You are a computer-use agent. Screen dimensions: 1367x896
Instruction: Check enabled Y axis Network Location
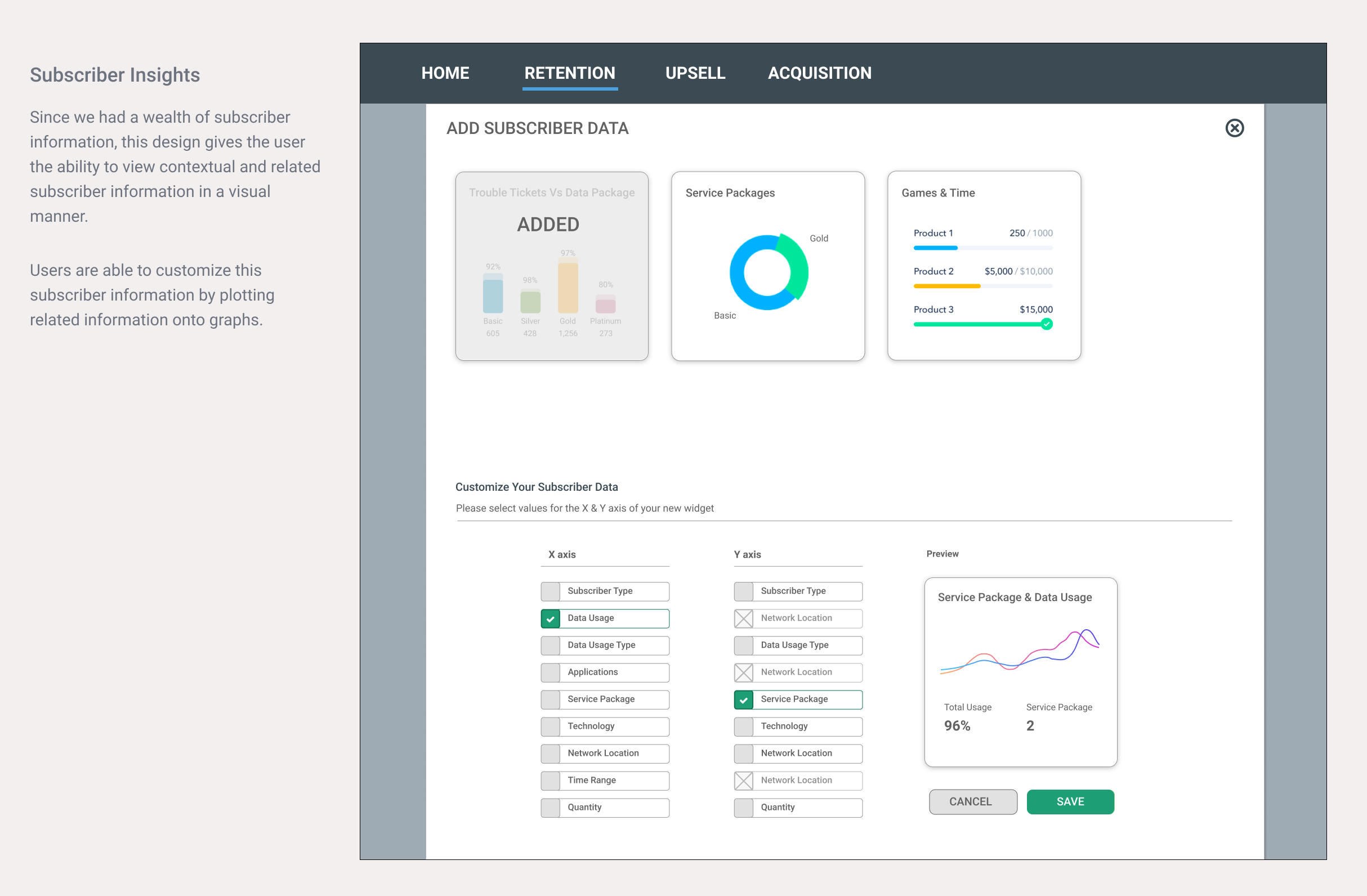coord(798,753)
